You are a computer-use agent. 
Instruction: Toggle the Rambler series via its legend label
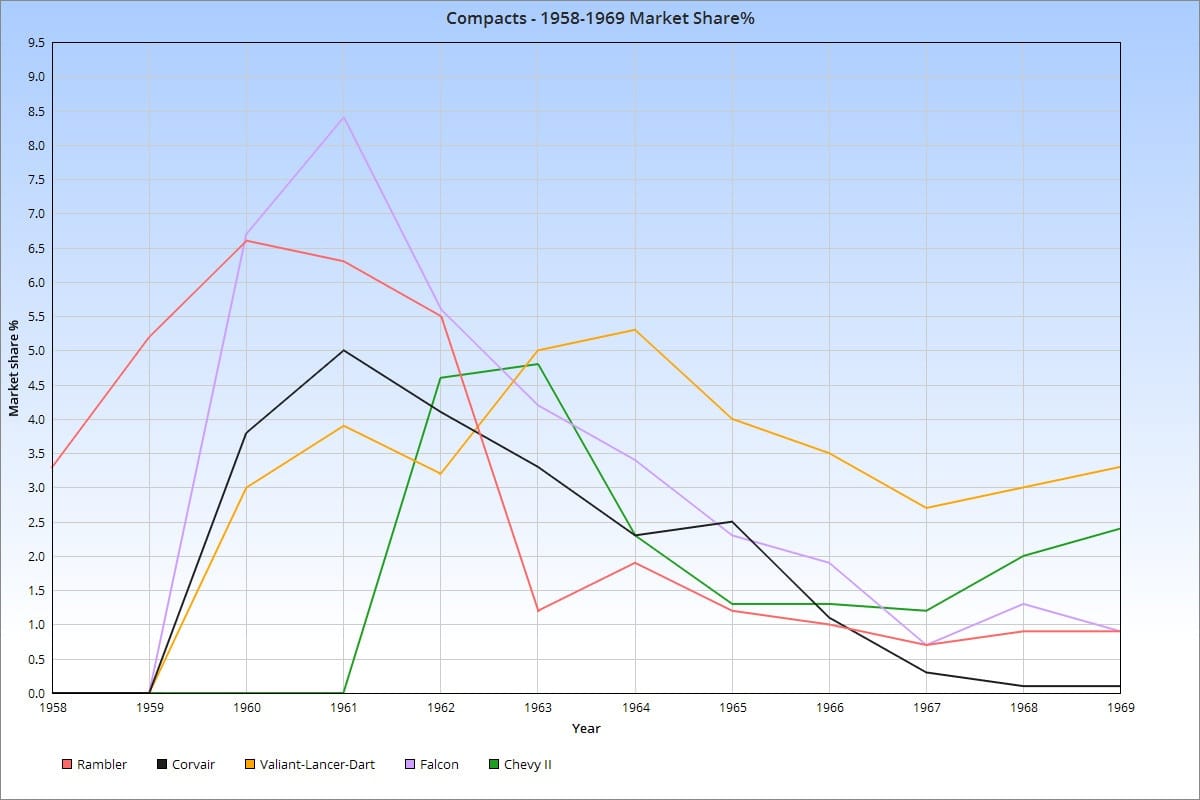[x=102, y=765]
